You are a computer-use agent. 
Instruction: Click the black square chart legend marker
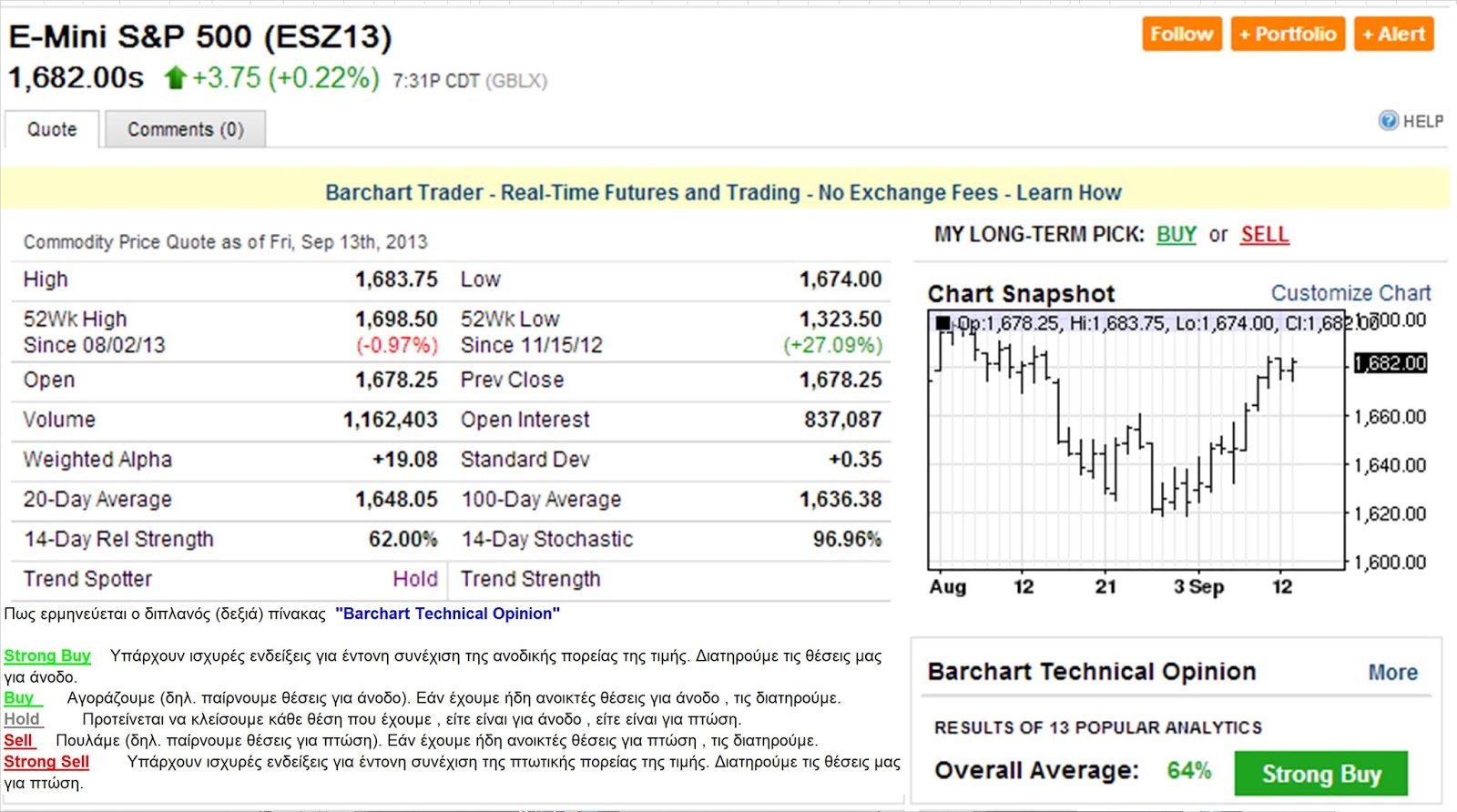coord(942,323)
